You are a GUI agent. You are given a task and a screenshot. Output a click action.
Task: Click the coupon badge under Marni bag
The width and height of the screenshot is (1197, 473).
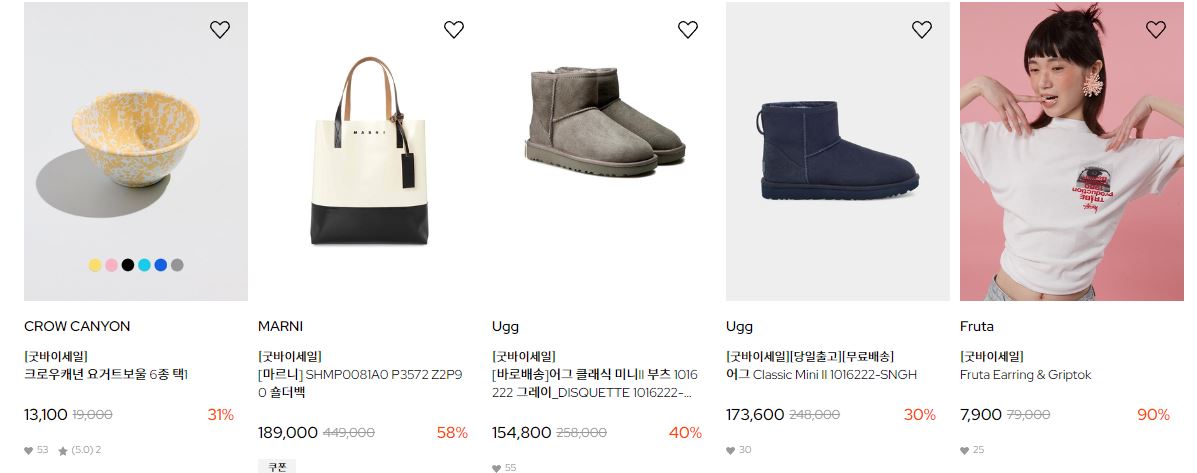click(x=276, y=466)
